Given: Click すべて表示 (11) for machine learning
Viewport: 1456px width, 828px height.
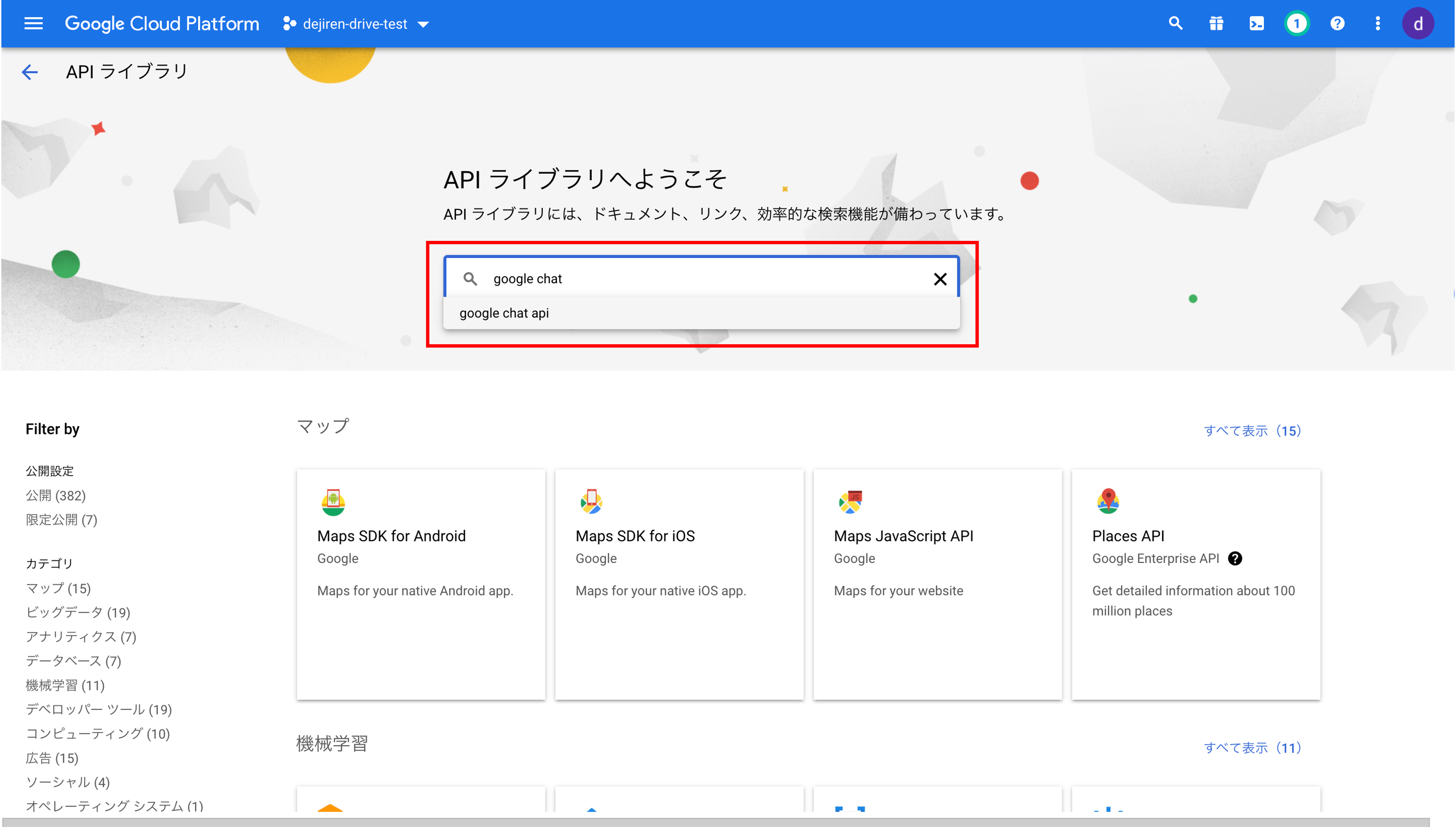Looking at the screenshot, I should pos(1252,747).
